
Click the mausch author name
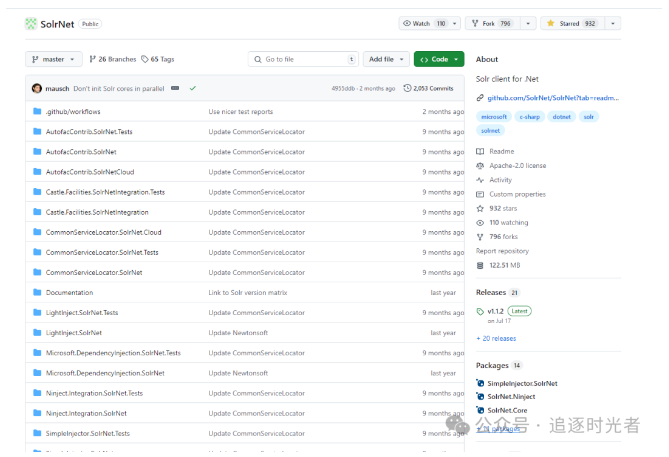pyautogui.click(x=57, y=88)
